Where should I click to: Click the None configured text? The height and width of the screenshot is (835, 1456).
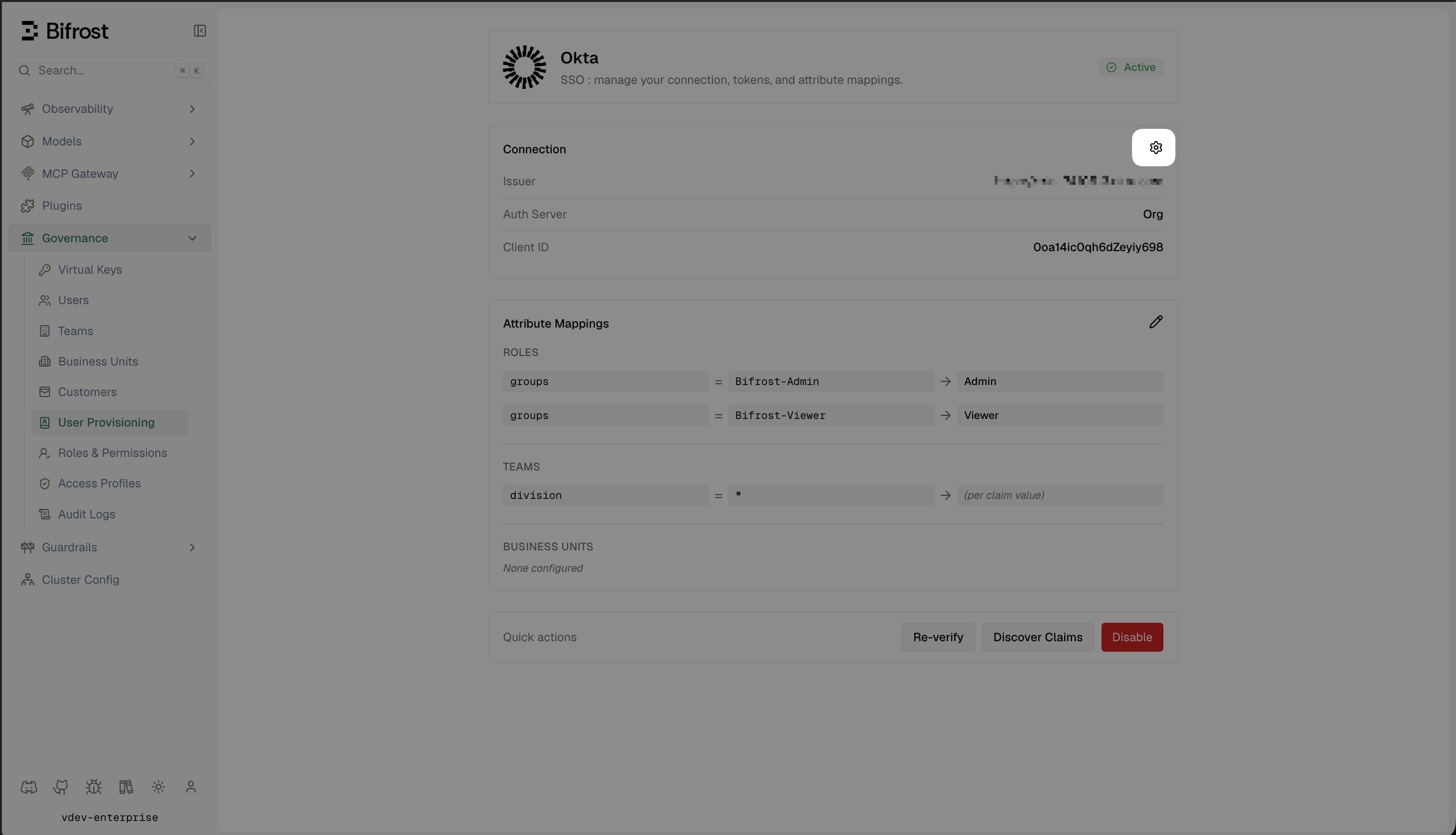543,568
